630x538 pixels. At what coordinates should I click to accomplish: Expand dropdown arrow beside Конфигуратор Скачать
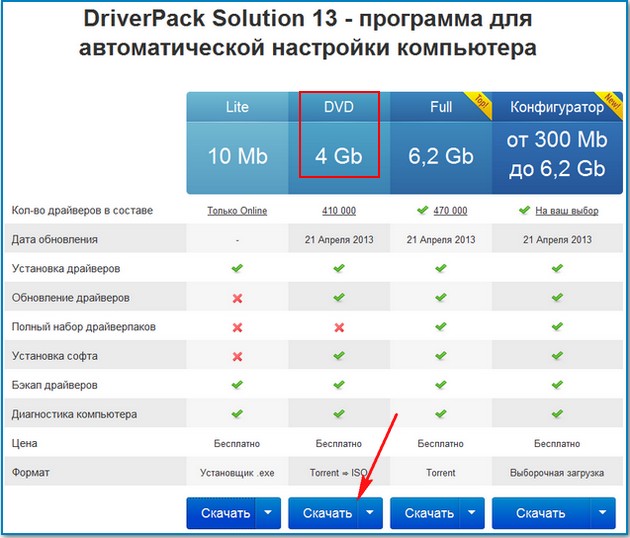pyautogui.click(x=602, y=513)
